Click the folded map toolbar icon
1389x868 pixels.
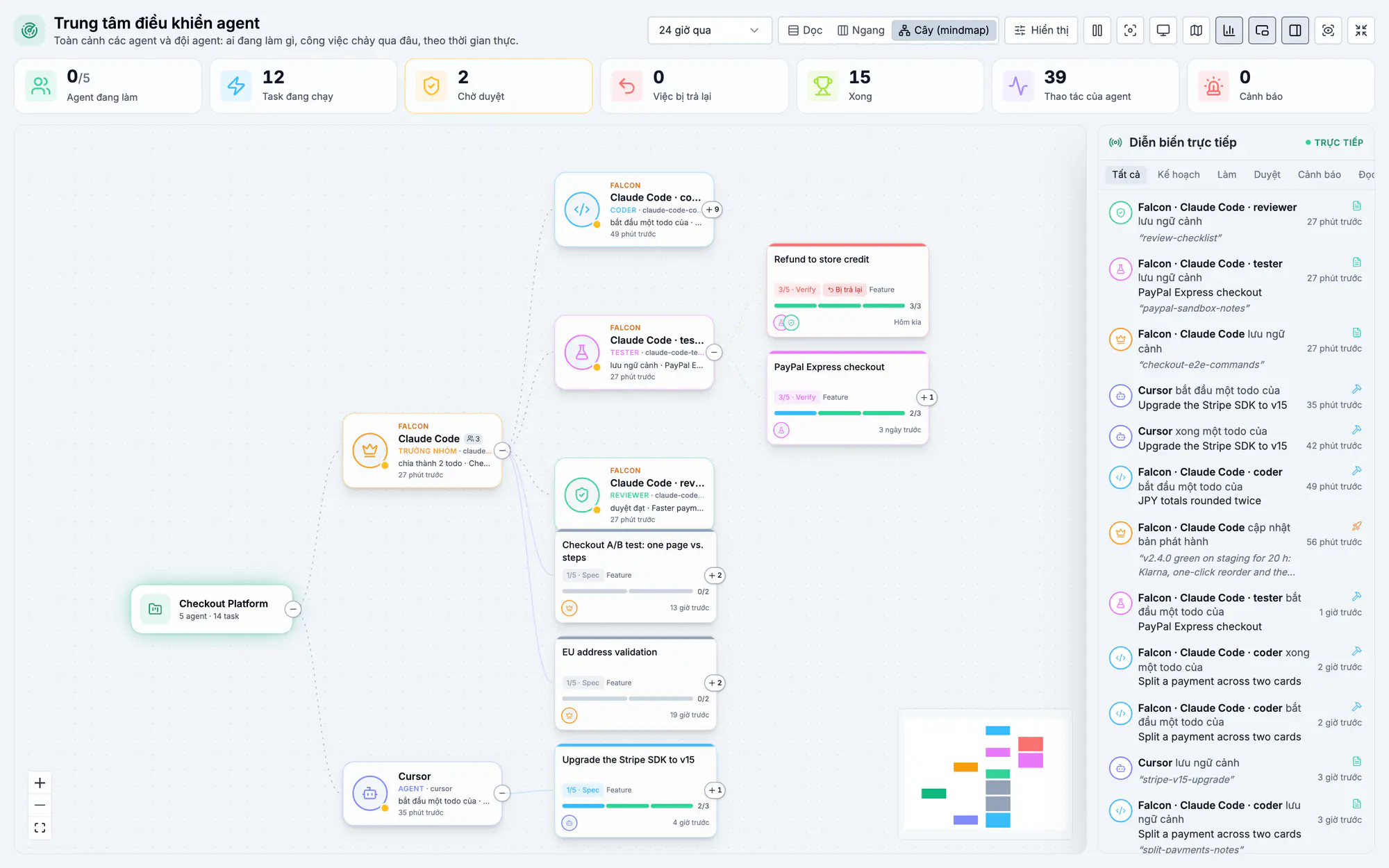1196,31
